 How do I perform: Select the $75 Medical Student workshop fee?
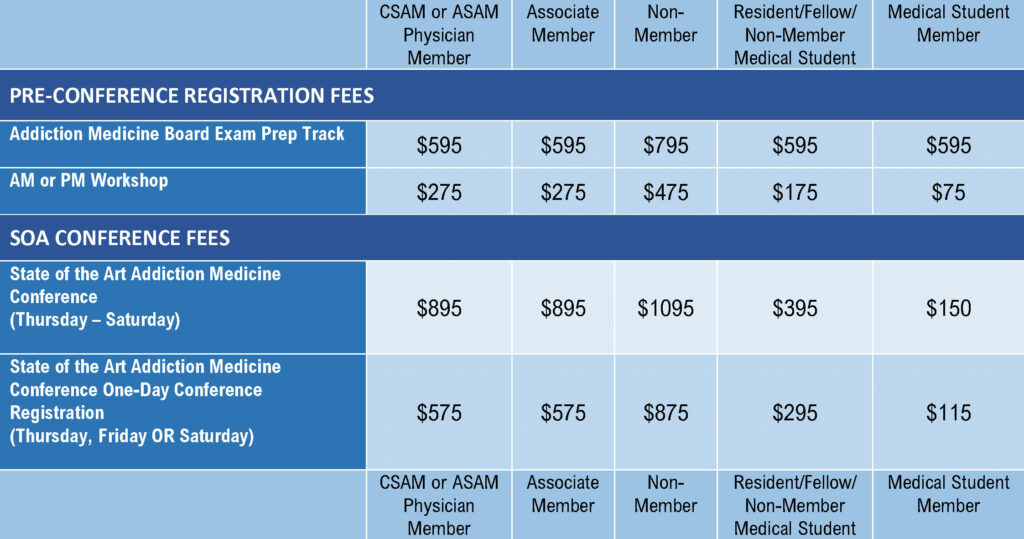coord(948,193)
